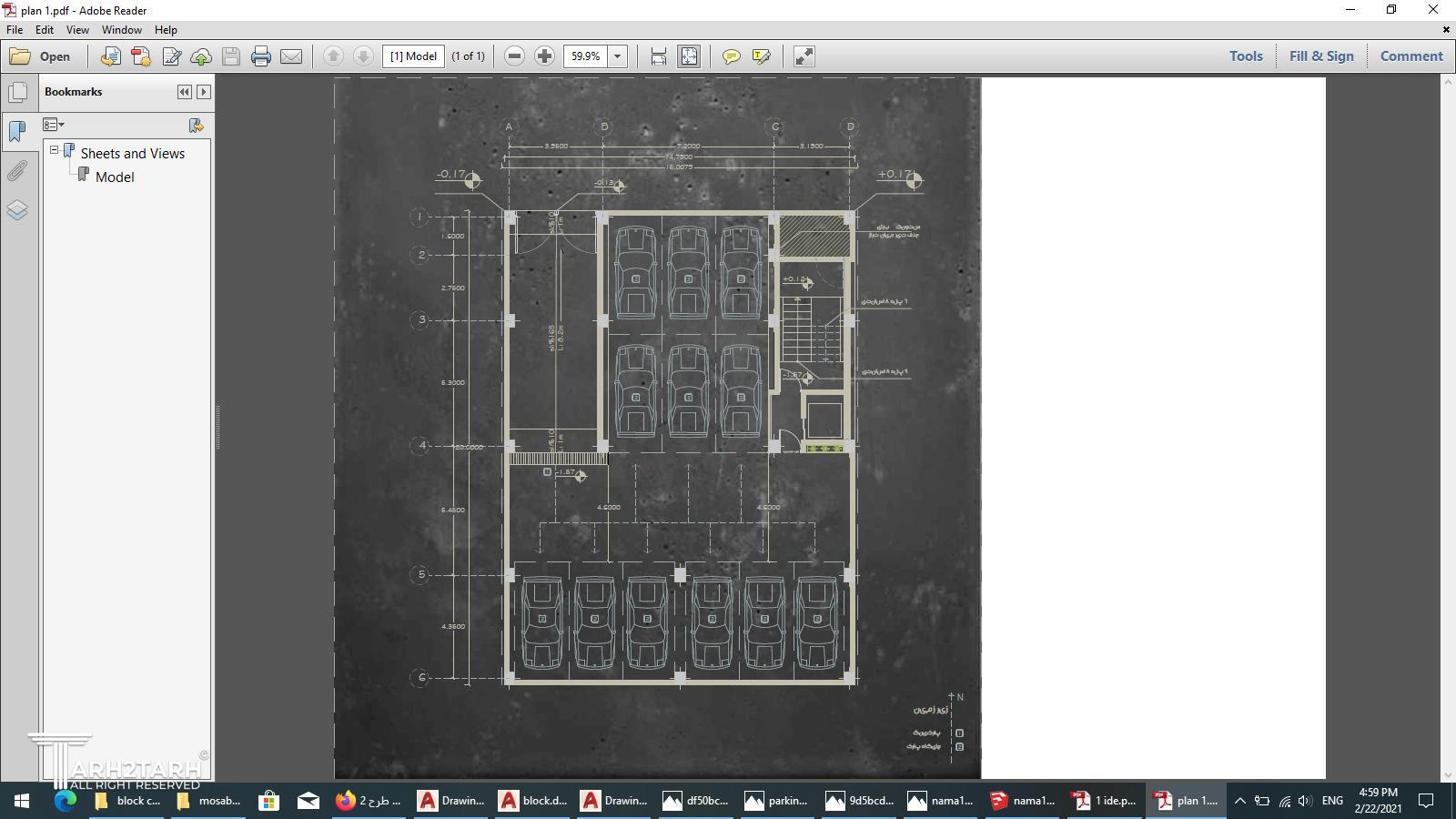
Task: Toggle the Bookmarks panel button
Action: 17,132
